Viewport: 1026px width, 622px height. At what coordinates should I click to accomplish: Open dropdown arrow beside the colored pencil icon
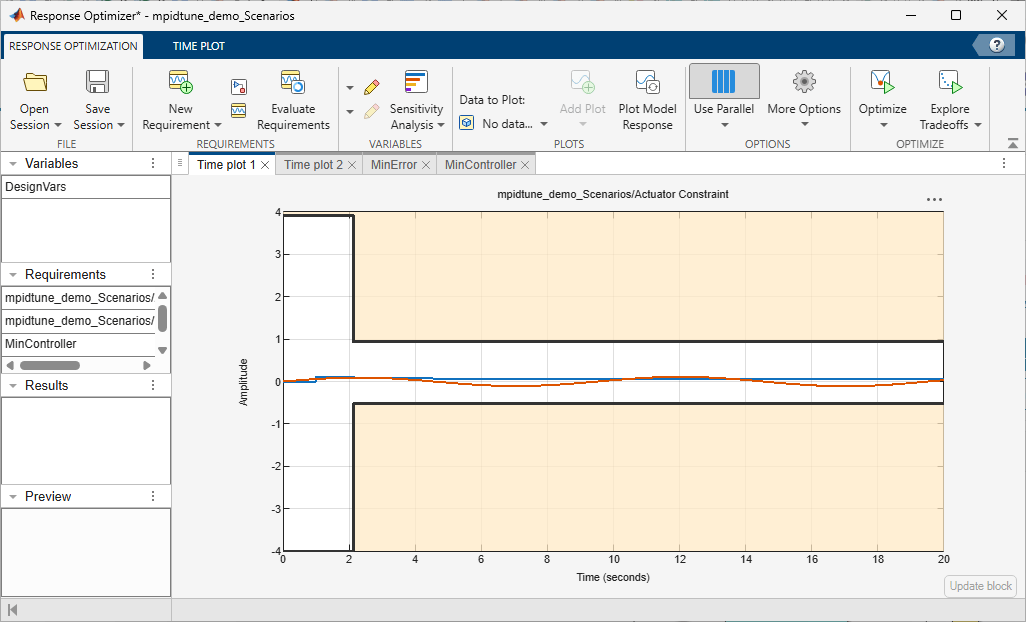coord(350,88)
